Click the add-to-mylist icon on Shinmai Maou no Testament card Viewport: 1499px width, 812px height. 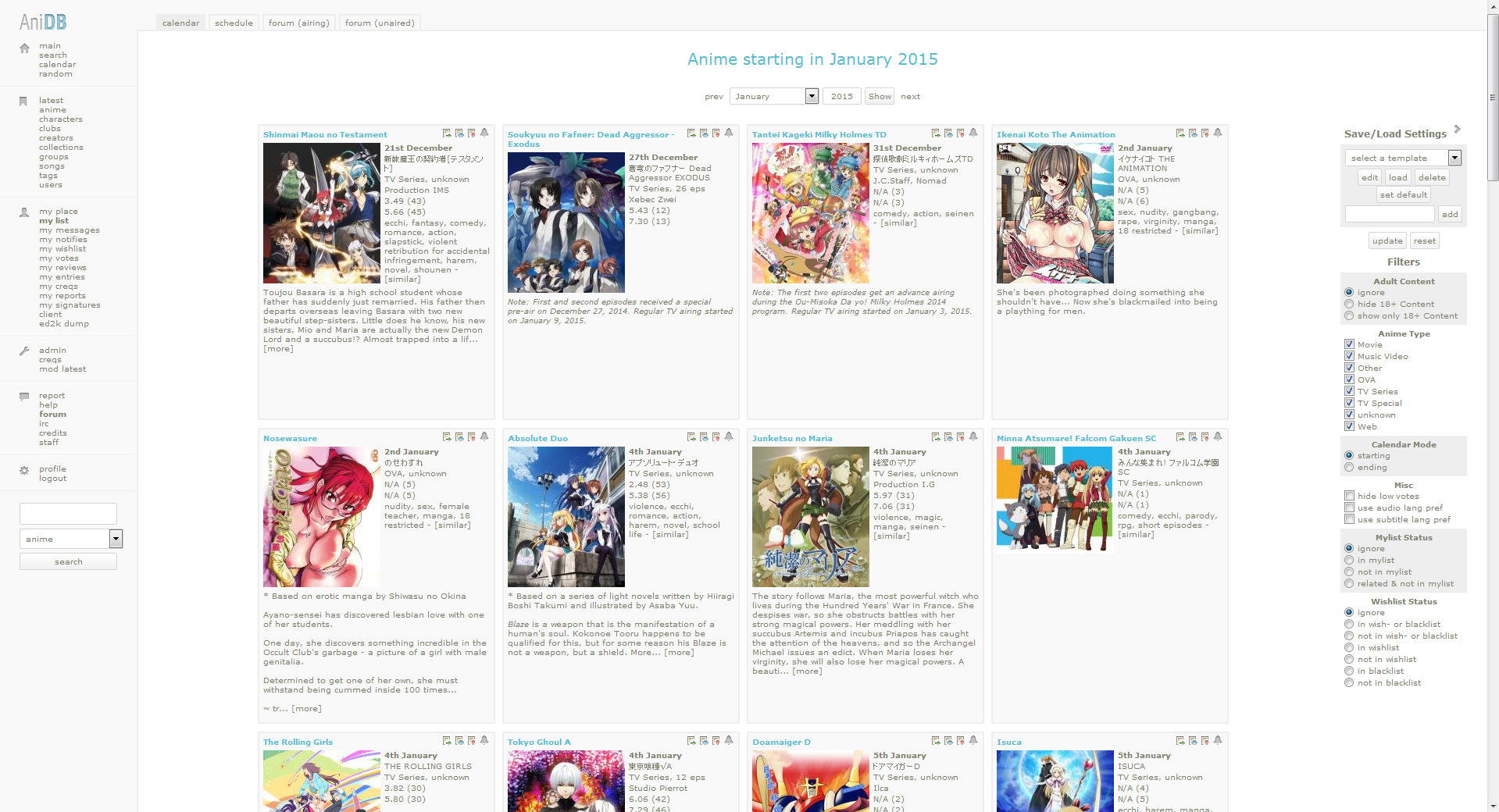coord(447,134)
